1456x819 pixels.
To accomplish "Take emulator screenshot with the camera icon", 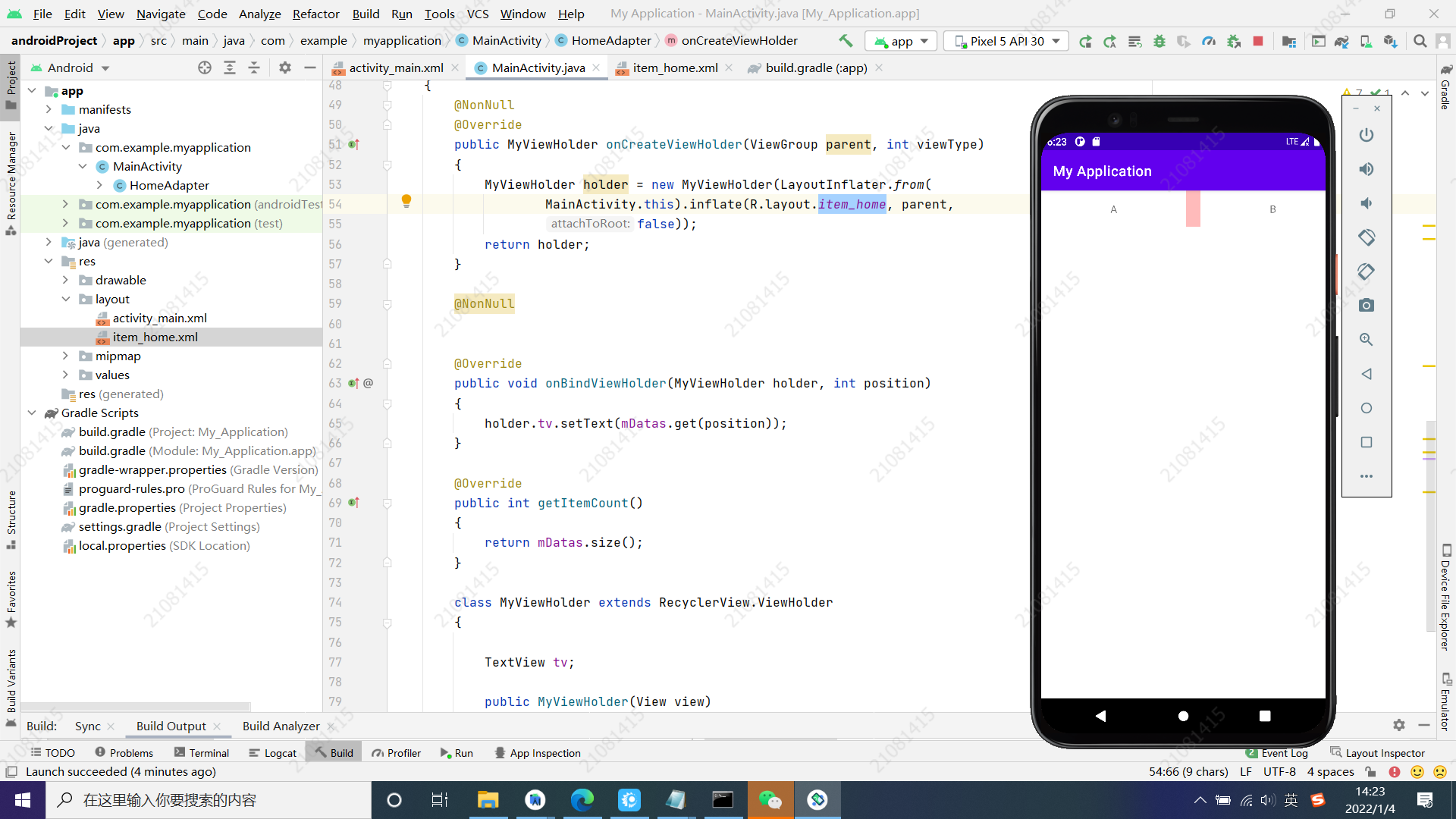I will tap(1367, 305).
